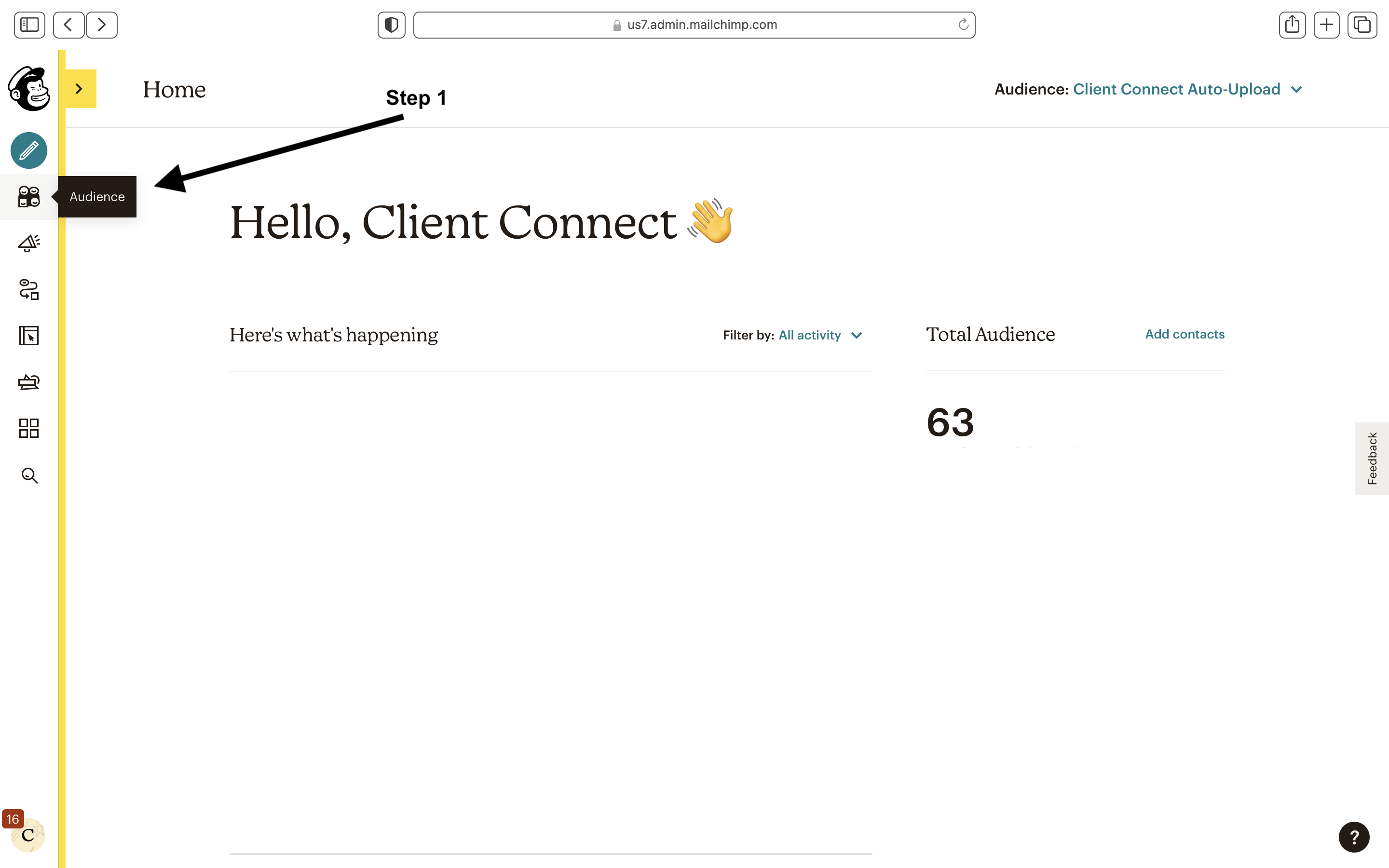Image resolution: width=1389 pixels, height=868 pixels.
Task: Open the Search magnifier icon
Action: [x=29, y=475]
